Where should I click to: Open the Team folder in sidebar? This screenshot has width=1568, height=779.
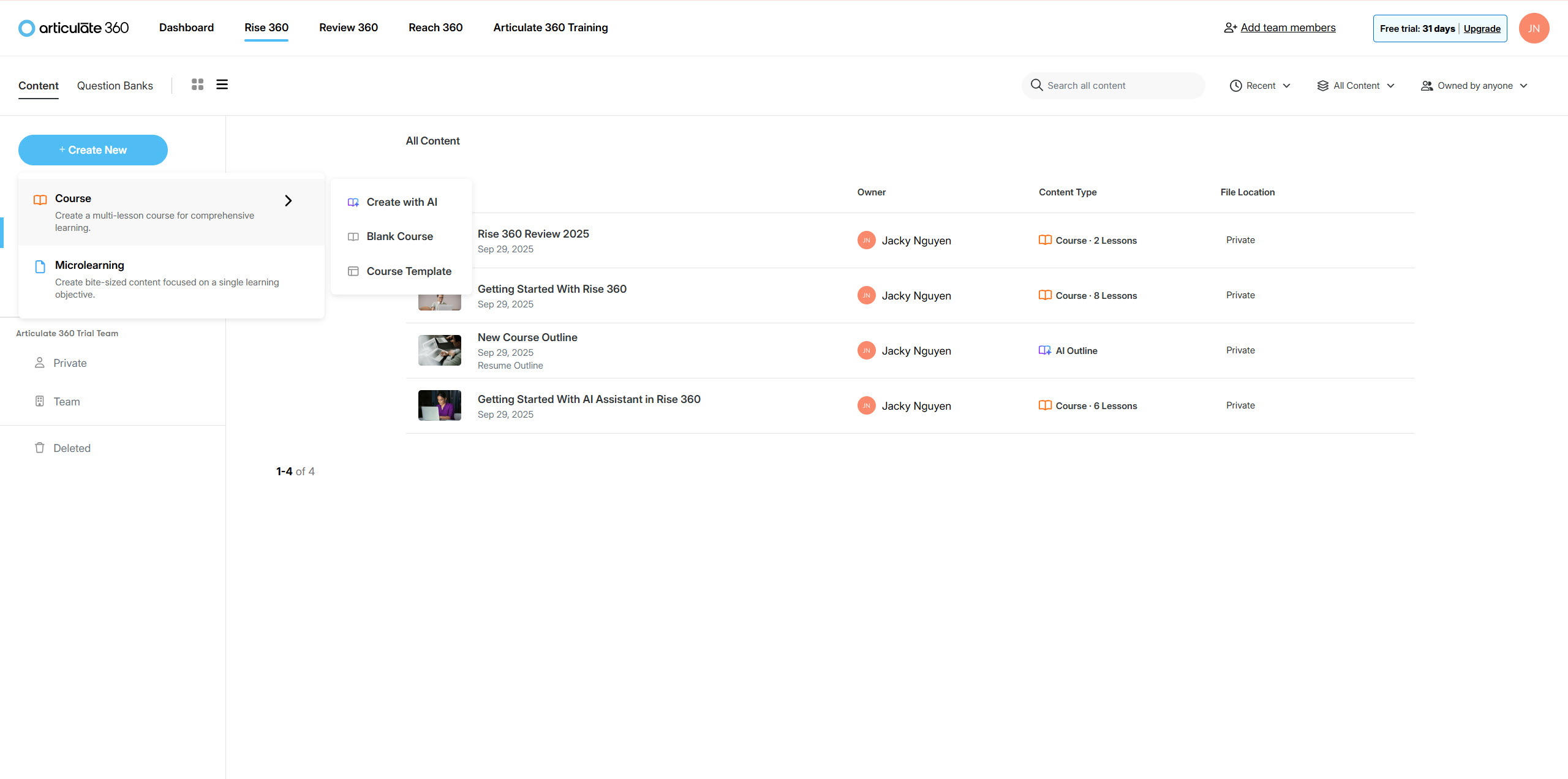(x=66, y=402)
